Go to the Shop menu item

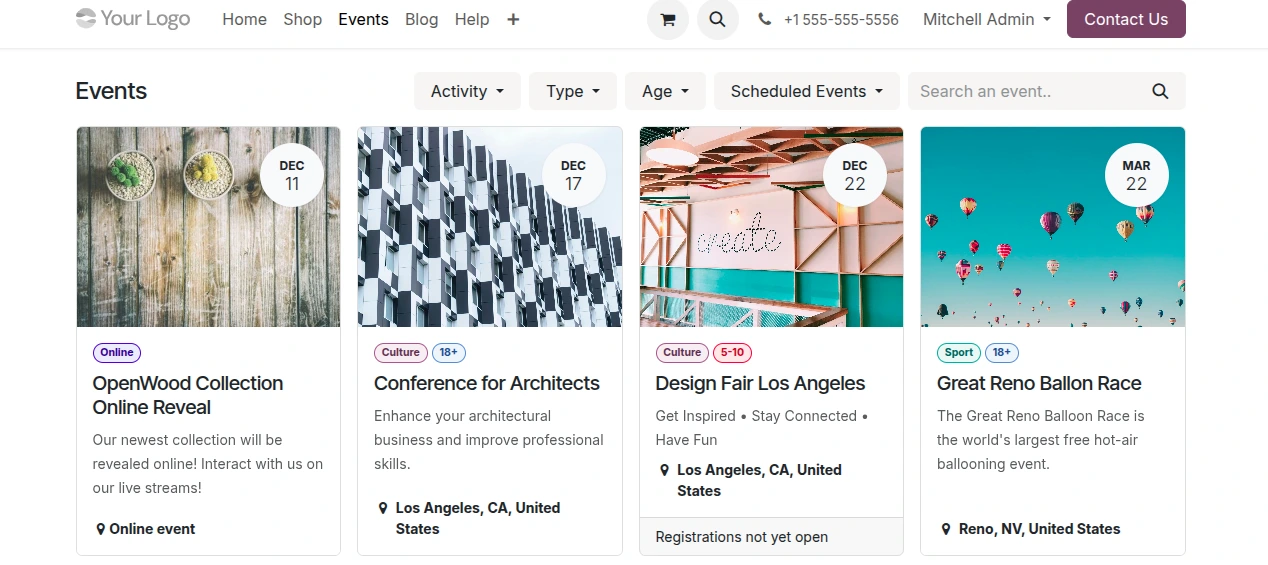tap(302, 19)
